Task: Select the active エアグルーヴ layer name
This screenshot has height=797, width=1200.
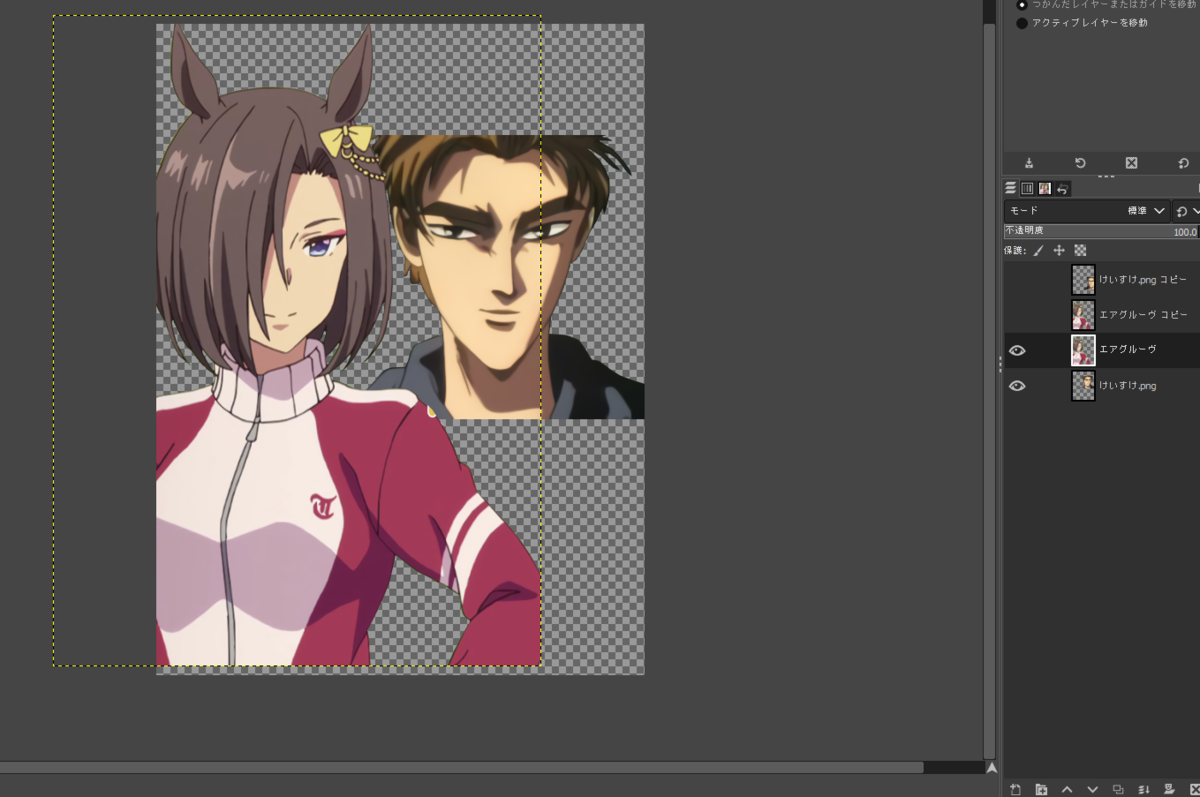Action: (1127, 350)
